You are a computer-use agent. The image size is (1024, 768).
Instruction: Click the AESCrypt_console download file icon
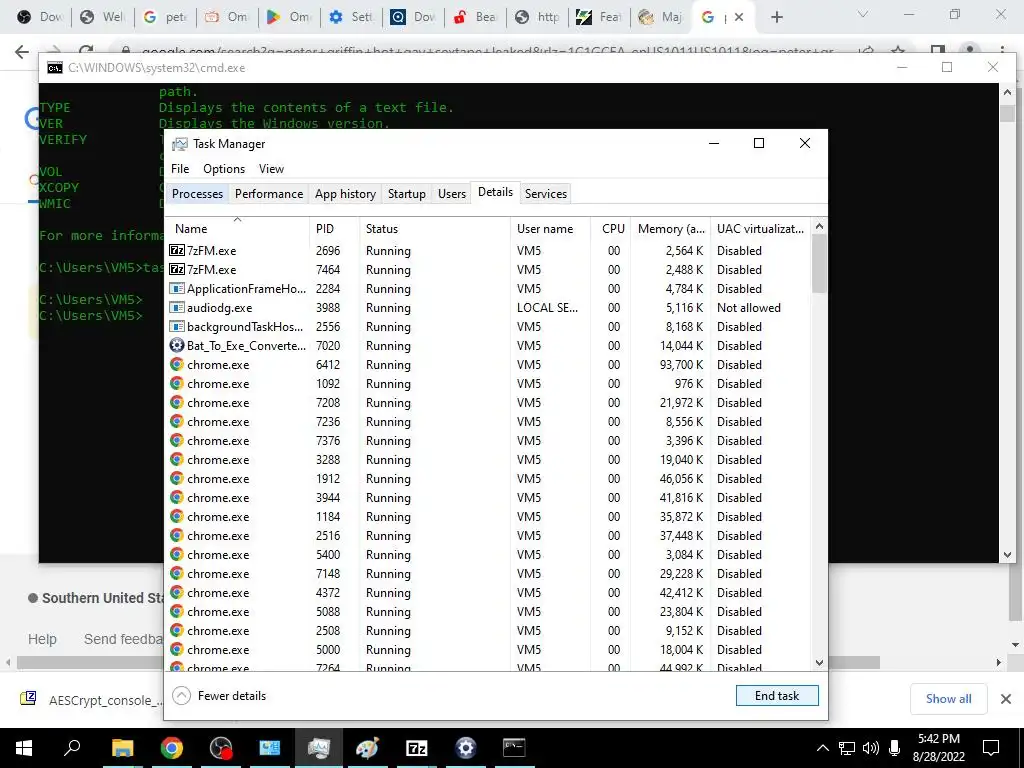pos(28,699)
